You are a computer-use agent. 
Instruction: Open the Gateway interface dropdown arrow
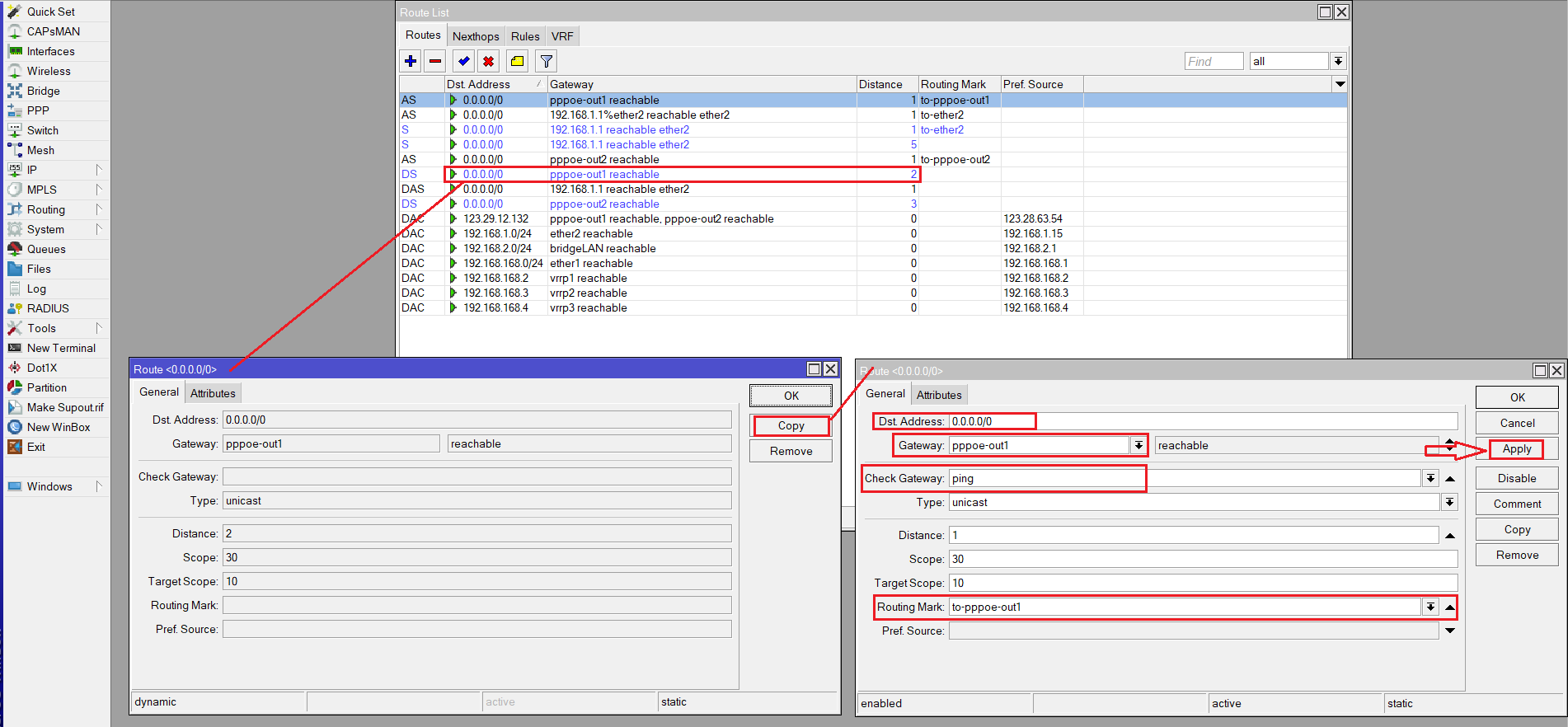(x=1138, y=445)
